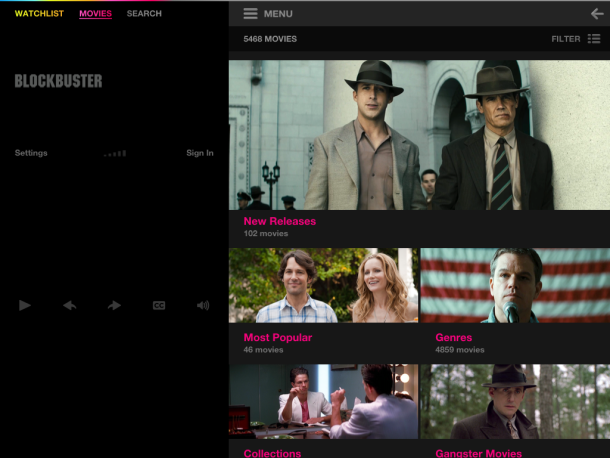Click the BLOCKBUSTER logo
Image resolution: width=610 pixels, height=458 pixels.
point(58,81)
